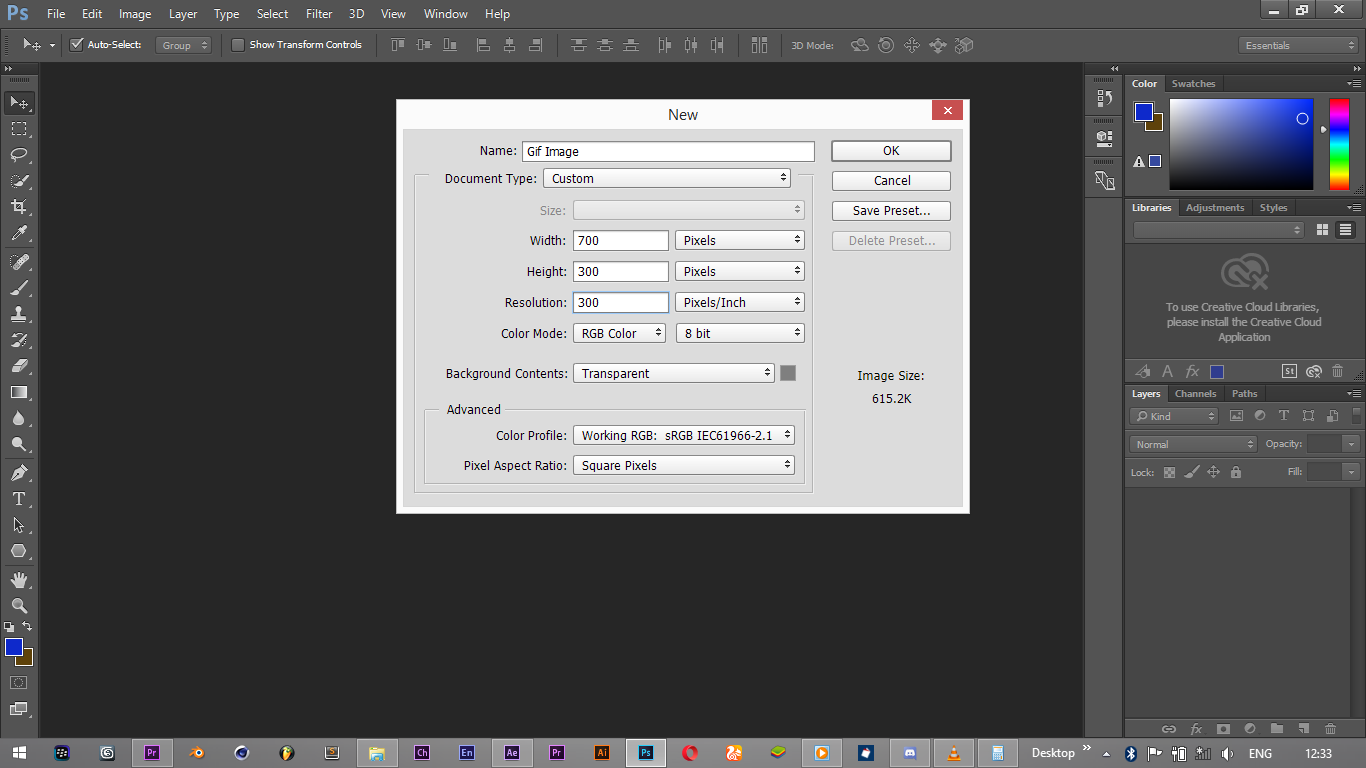Open the Height units dropdown
Viewport: 1366px width, 768px height.
(x=740, y=271)
